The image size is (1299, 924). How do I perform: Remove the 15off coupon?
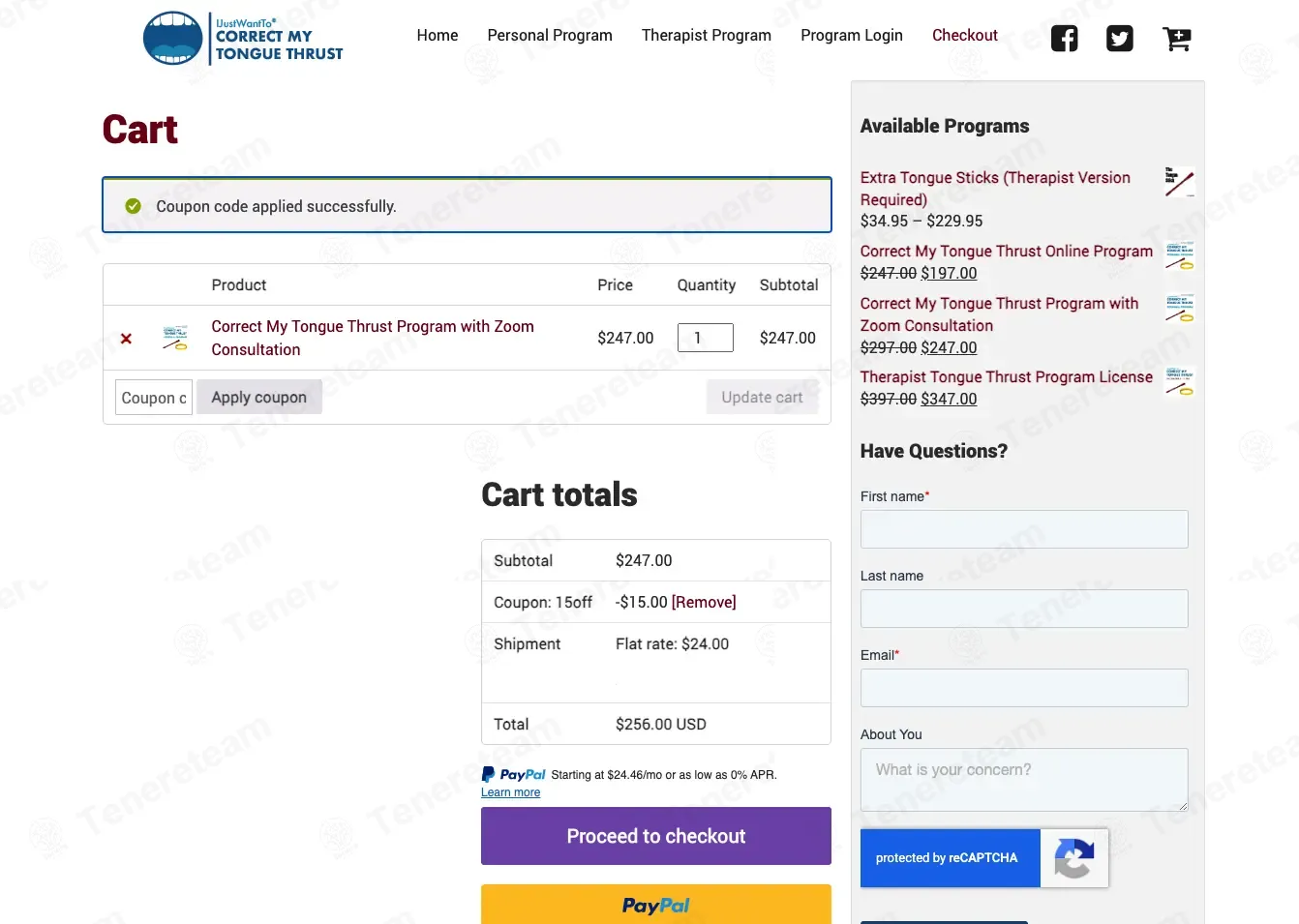pyautogui.click(x=704, y=602)
